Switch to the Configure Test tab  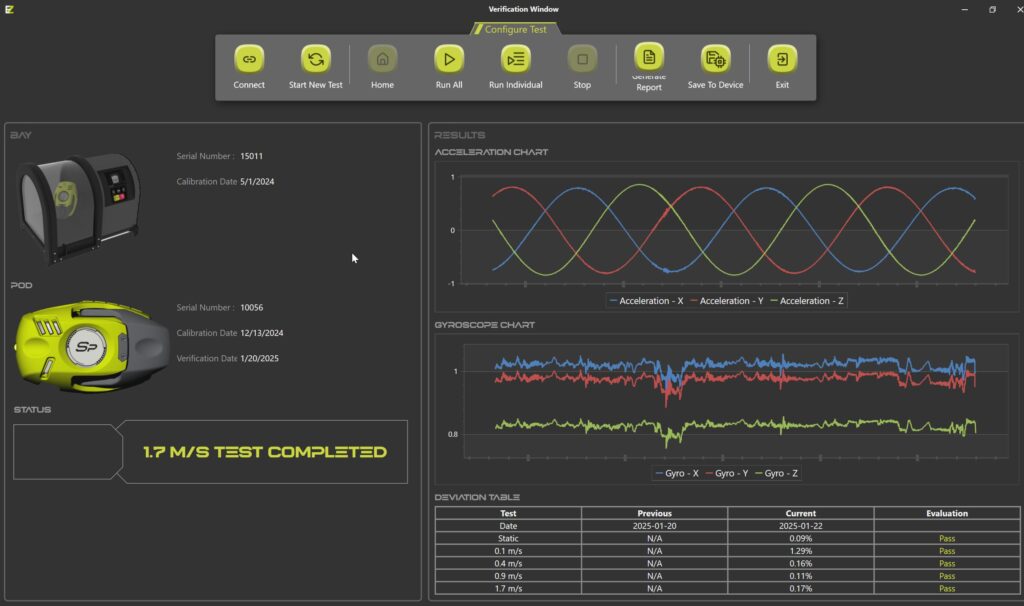click(515, 29)
